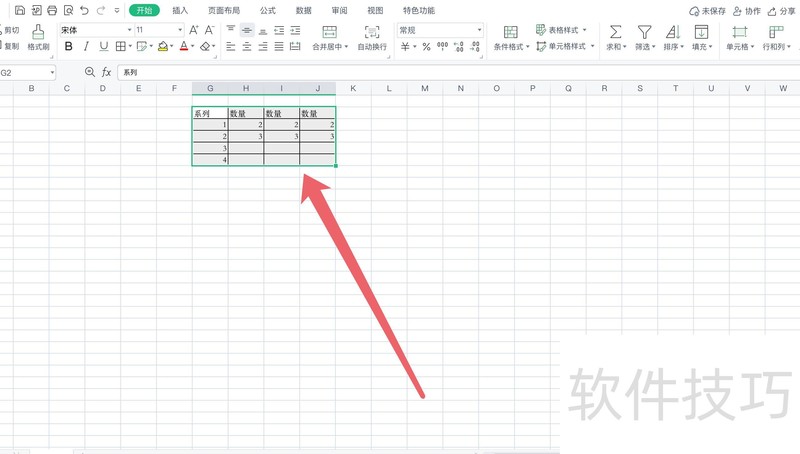Align text left horizontally
The width and height of the screenshot is (800, 454).
point(231,46)
